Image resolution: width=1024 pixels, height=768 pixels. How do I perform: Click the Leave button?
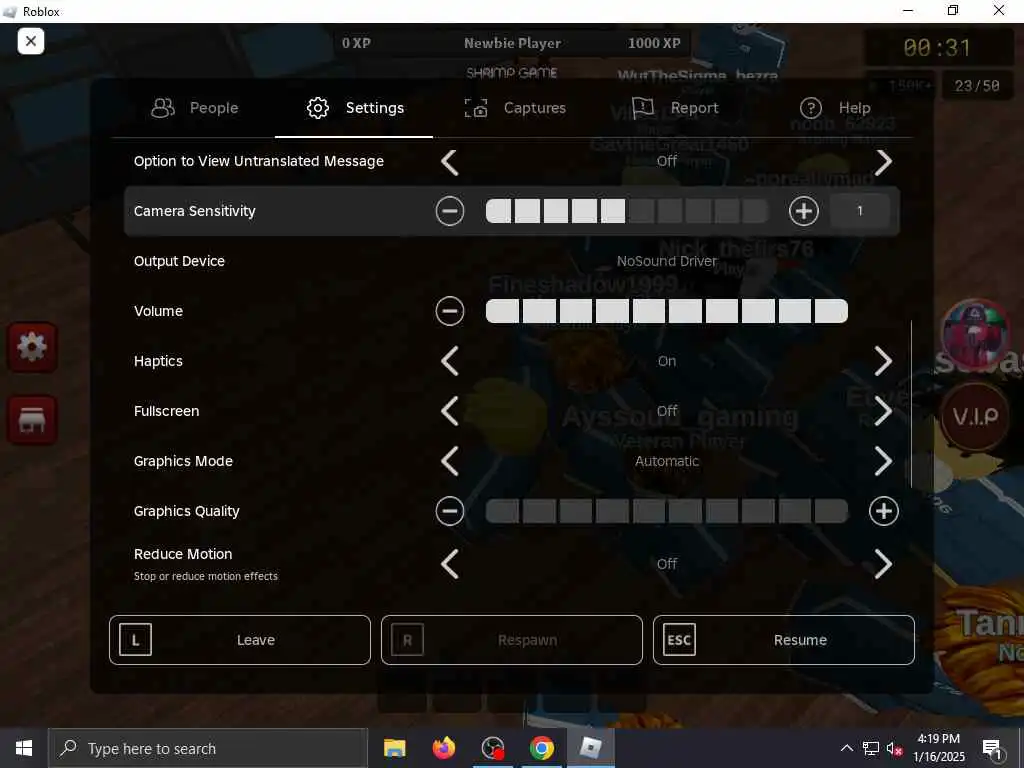tap(240, 640)
